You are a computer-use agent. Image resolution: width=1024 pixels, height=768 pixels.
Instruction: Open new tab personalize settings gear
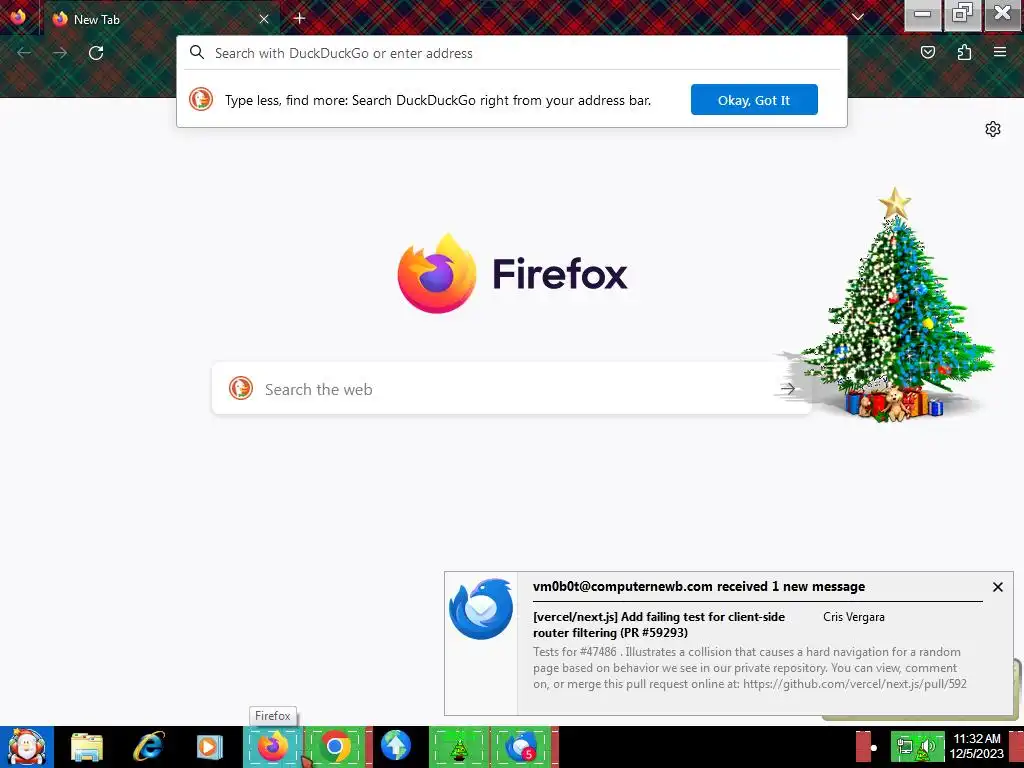click(993, 129)
